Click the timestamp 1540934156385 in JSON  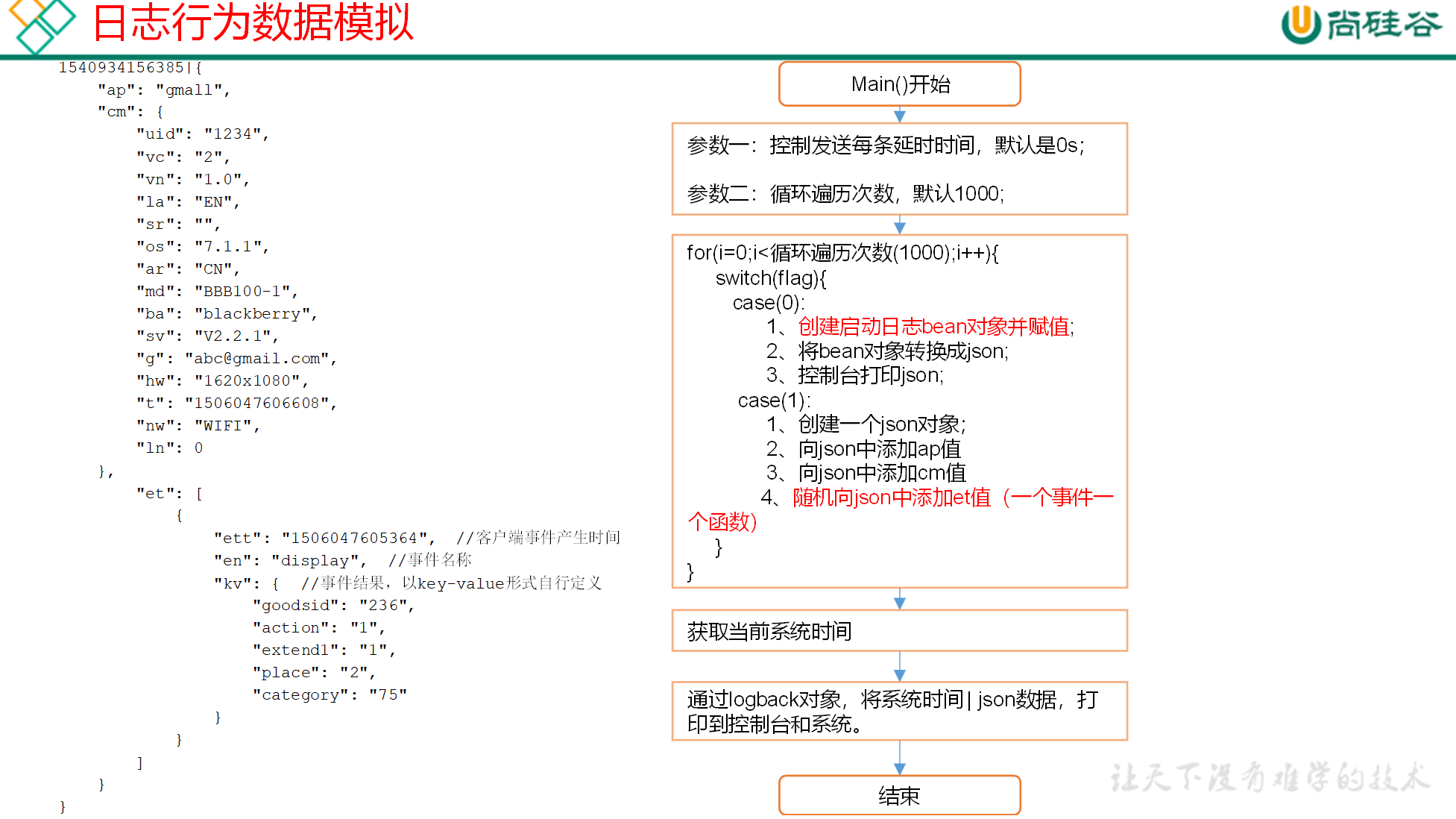tap(121, 68)
